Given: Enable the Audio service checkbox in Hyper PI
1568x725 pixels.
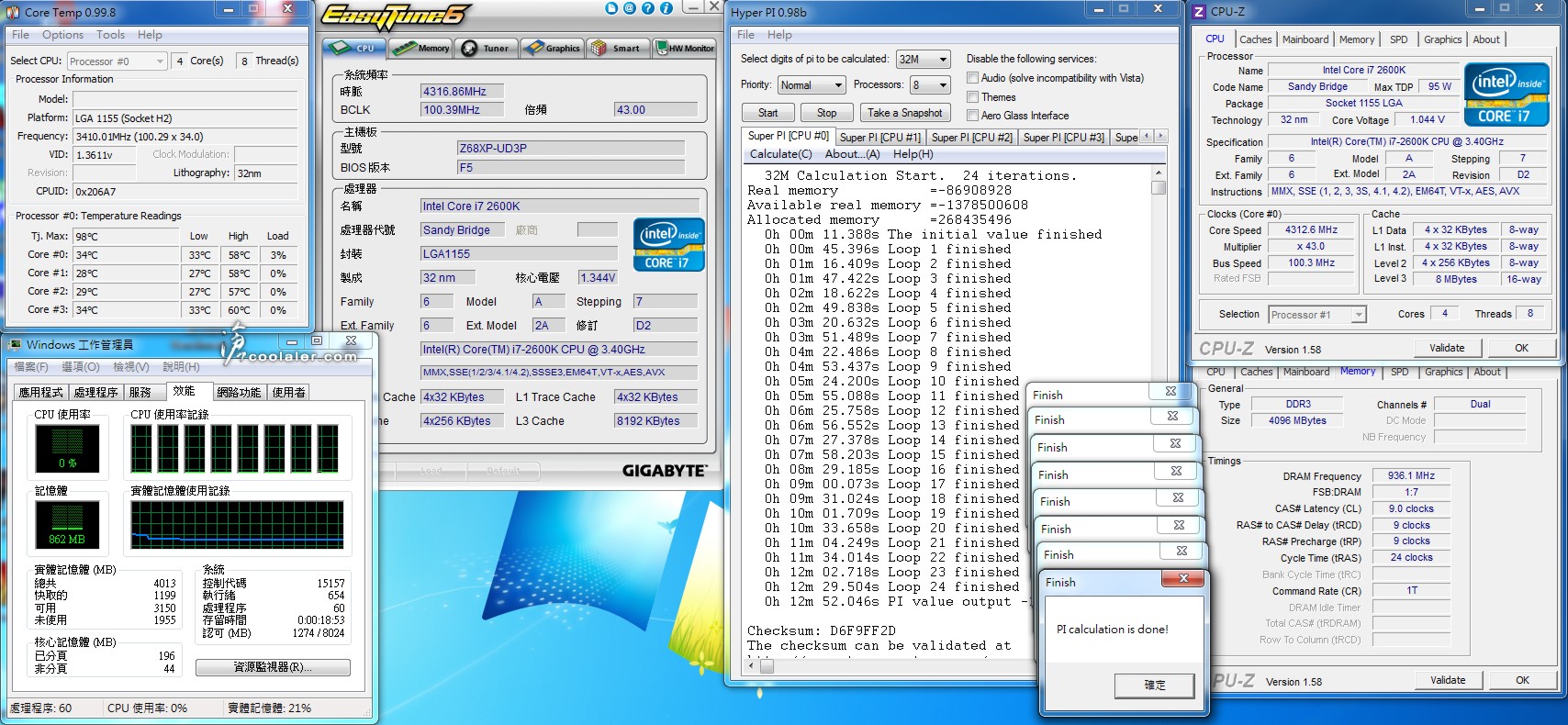Looking at the screenshot, I should pos(973,78).
